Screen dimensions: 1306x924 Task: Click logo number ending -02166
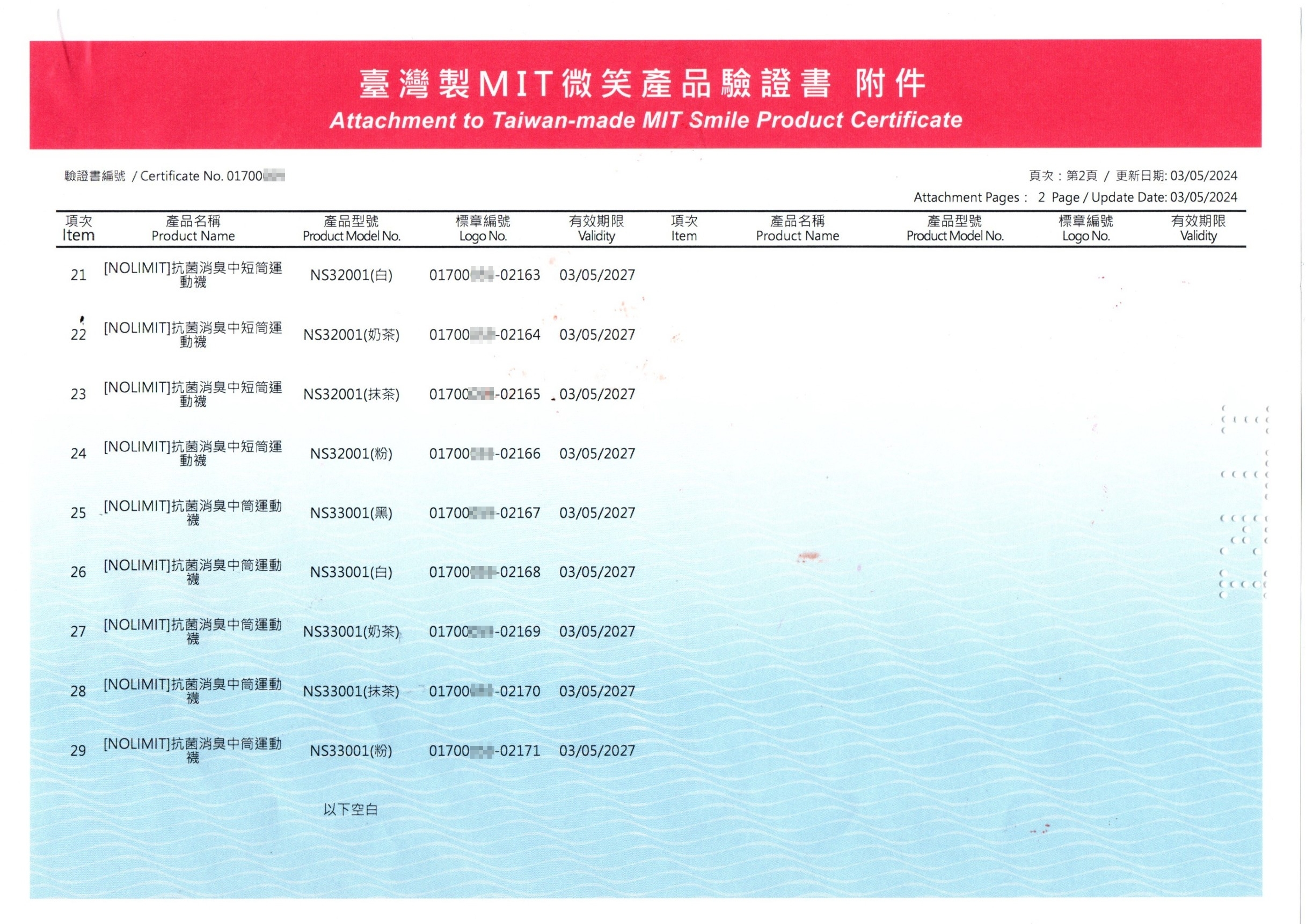pos(484,454)
